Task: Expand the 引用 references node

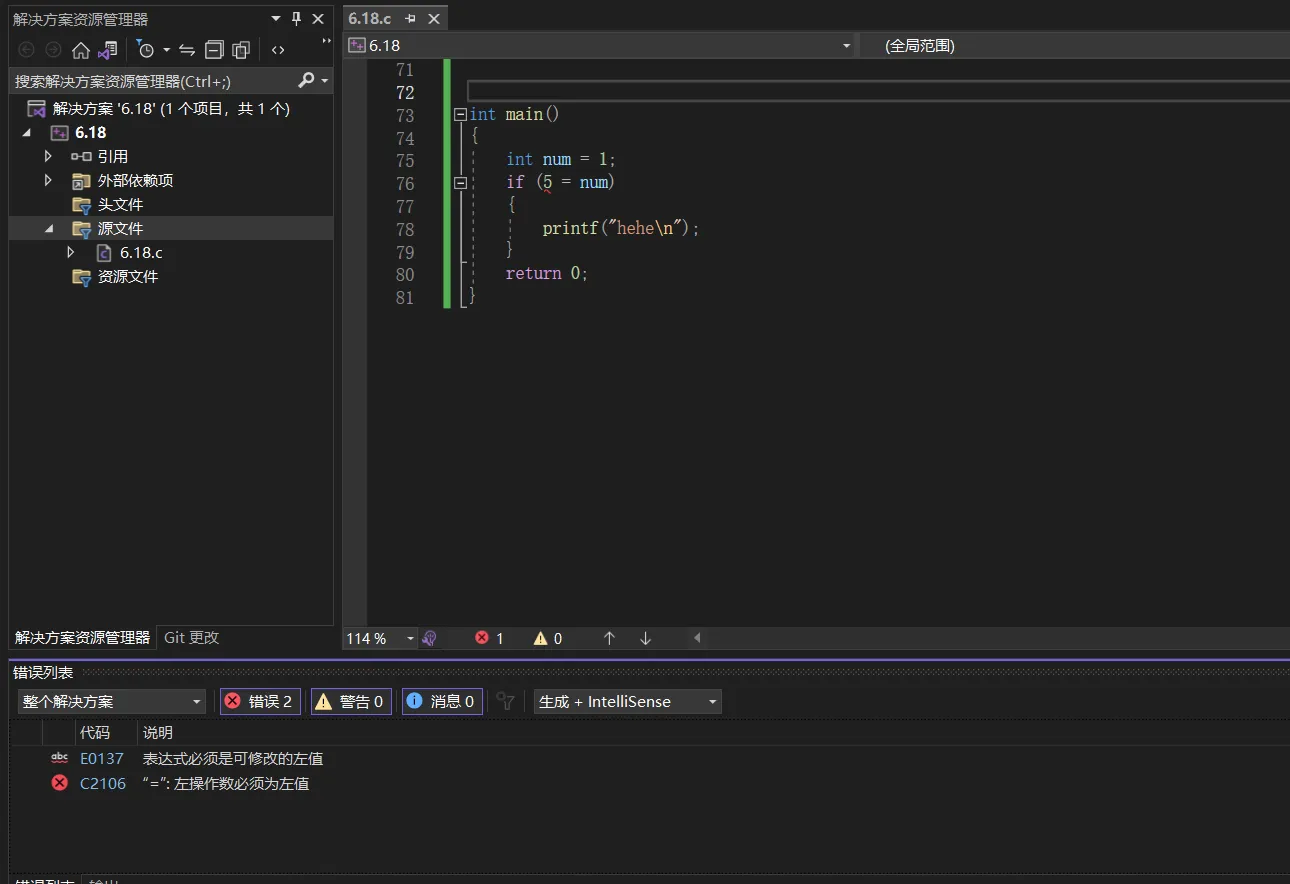Action: coord(48,157)
